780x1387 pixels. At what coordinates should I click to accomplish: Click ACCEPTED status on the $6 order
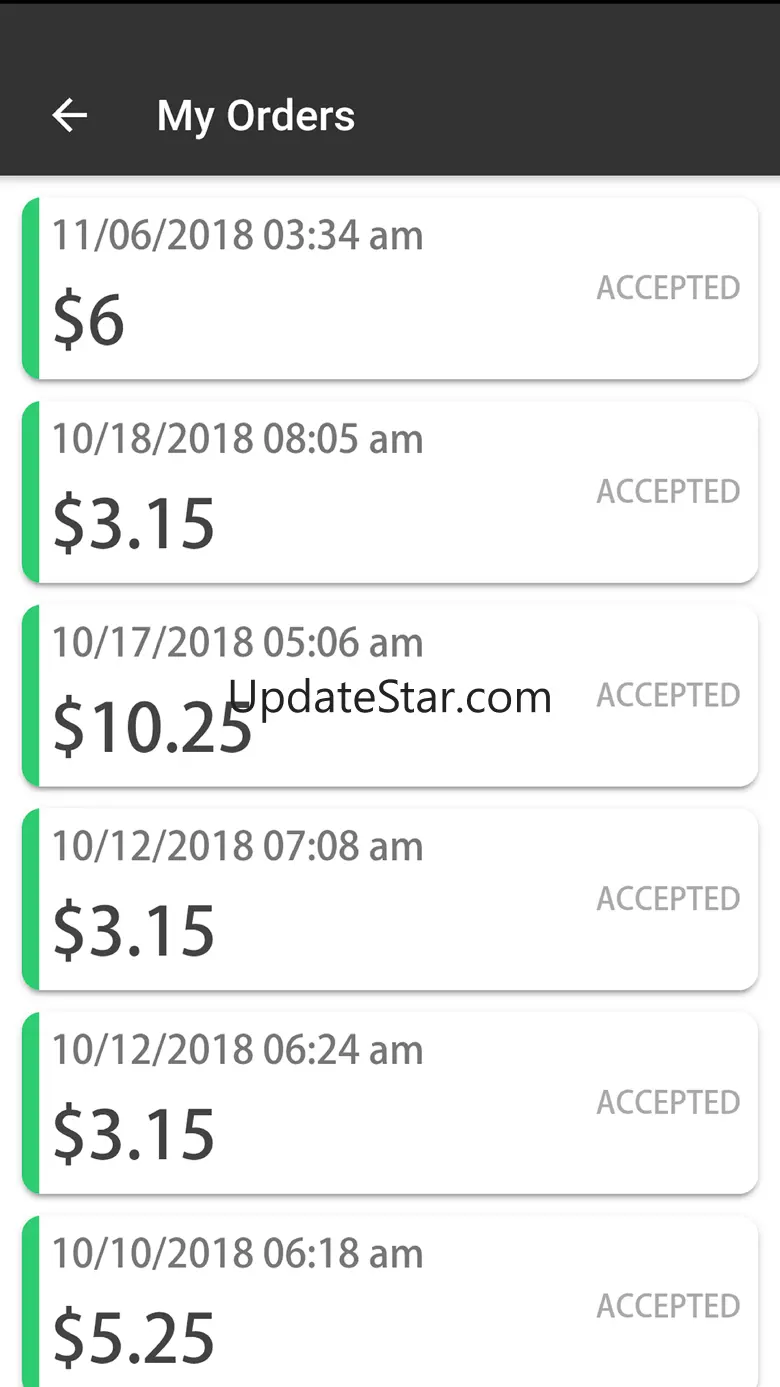point(668,288)
